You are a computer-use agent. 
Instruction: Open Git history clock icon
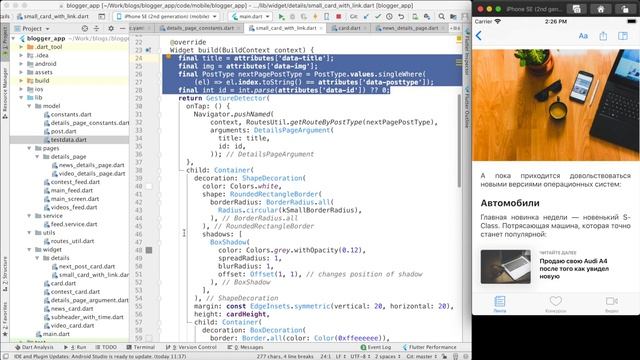[x=389, y=16]
